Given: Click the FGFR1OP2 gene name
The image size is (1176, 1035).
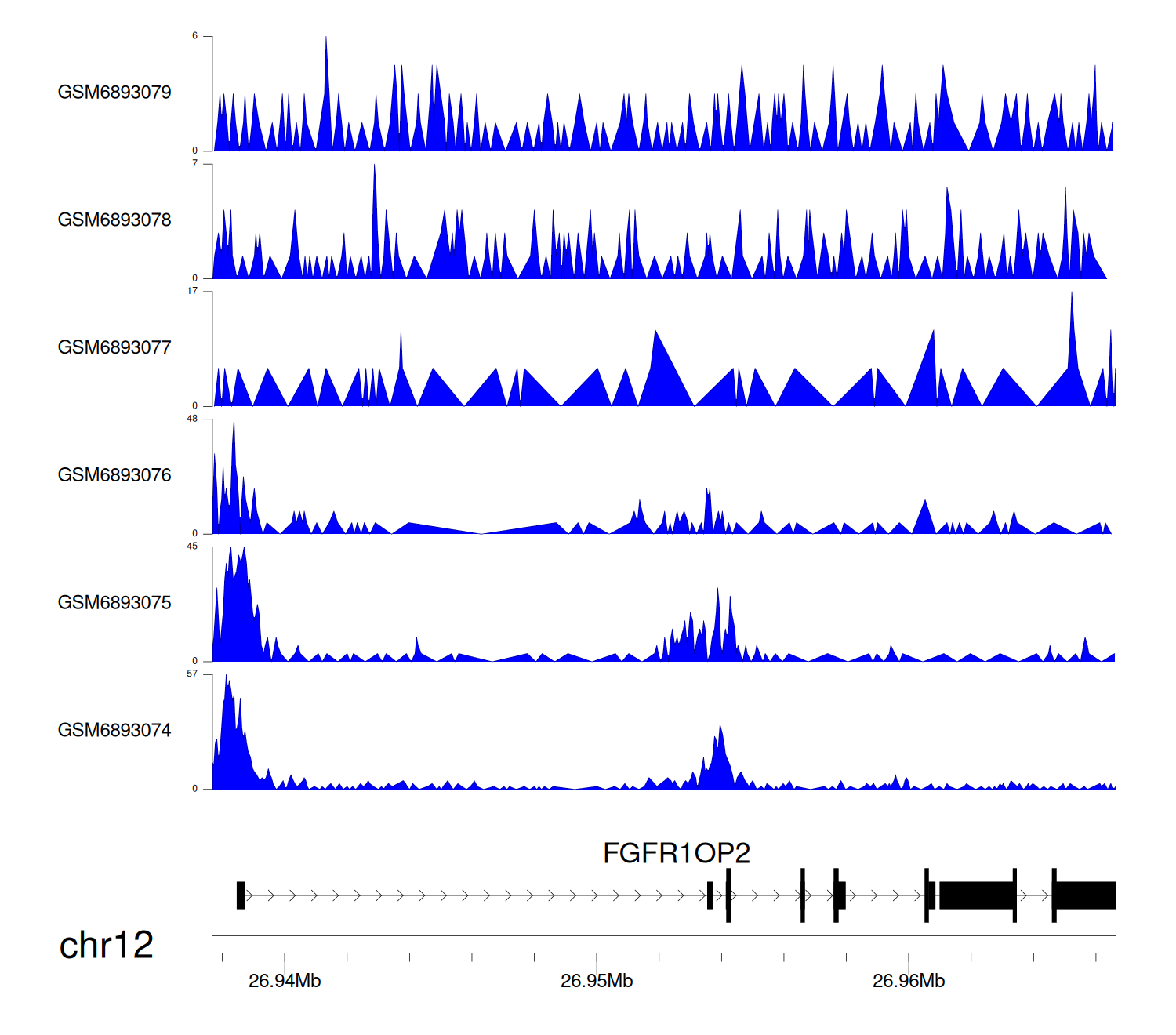Looking at the screenshot, I should click(676, 853).
